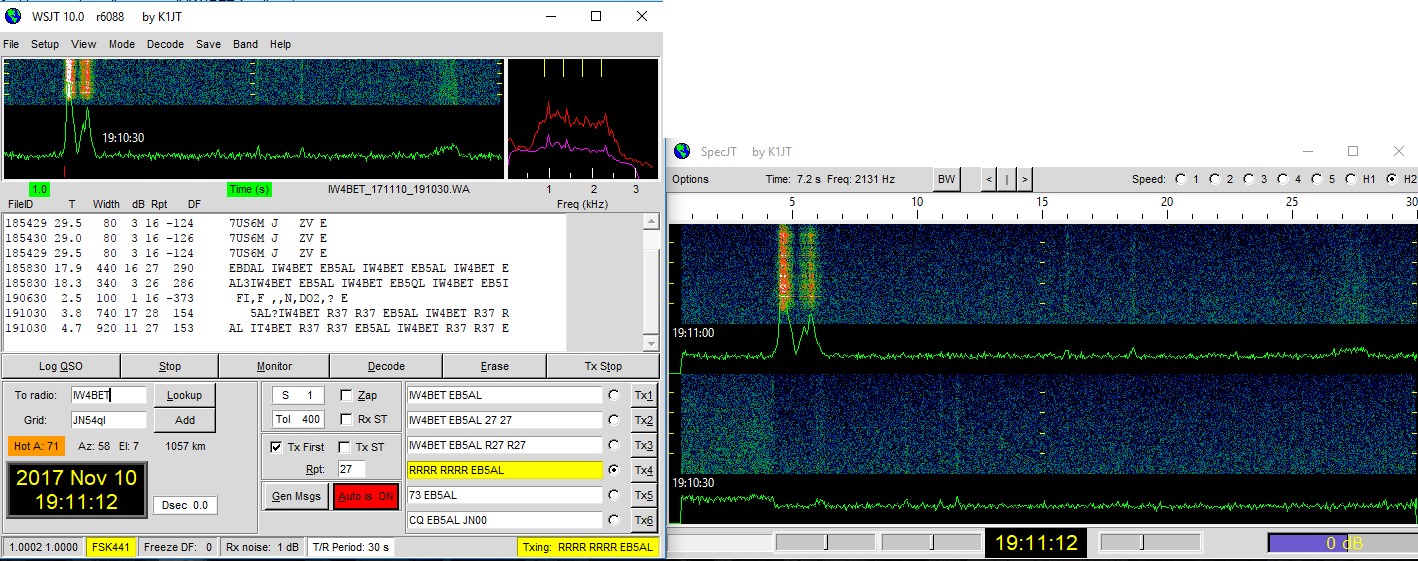Viewport: 1418px width, 561px height.
Task: Click the Grid locator input field
Action: 108,420
